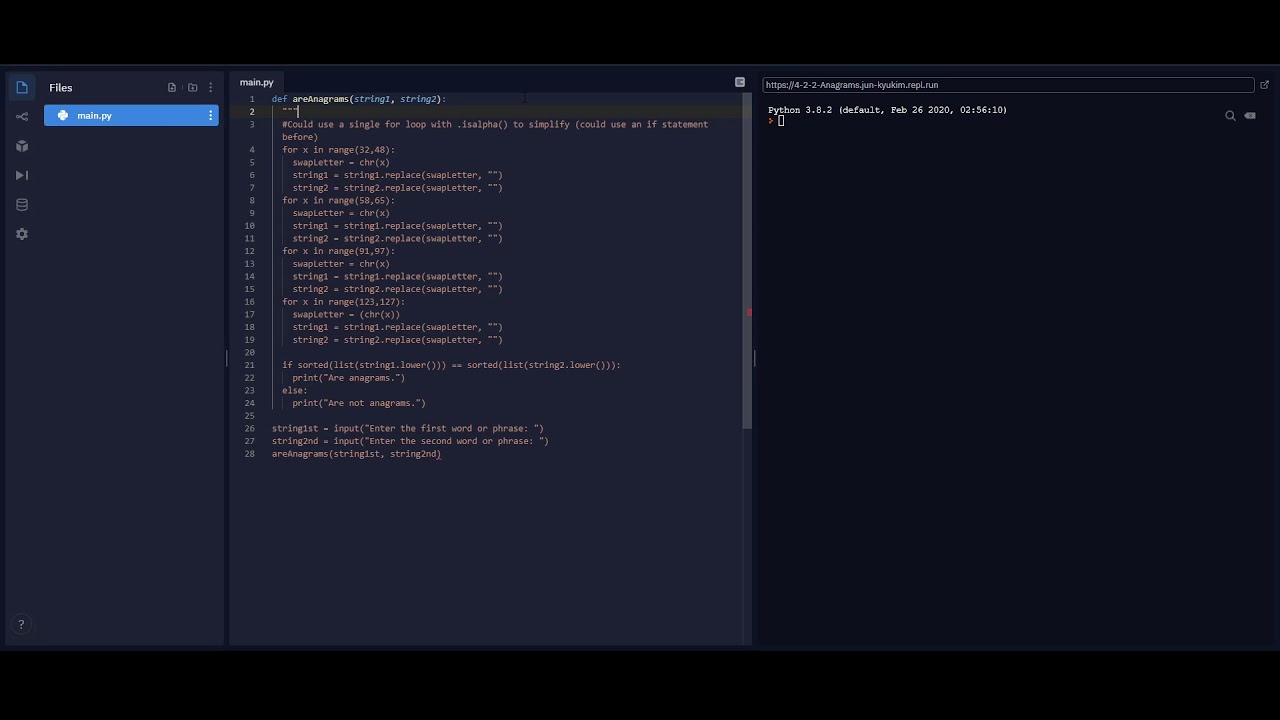Clear the console output icon
Screen dimensions: 1280x720
pos(1250,116)
